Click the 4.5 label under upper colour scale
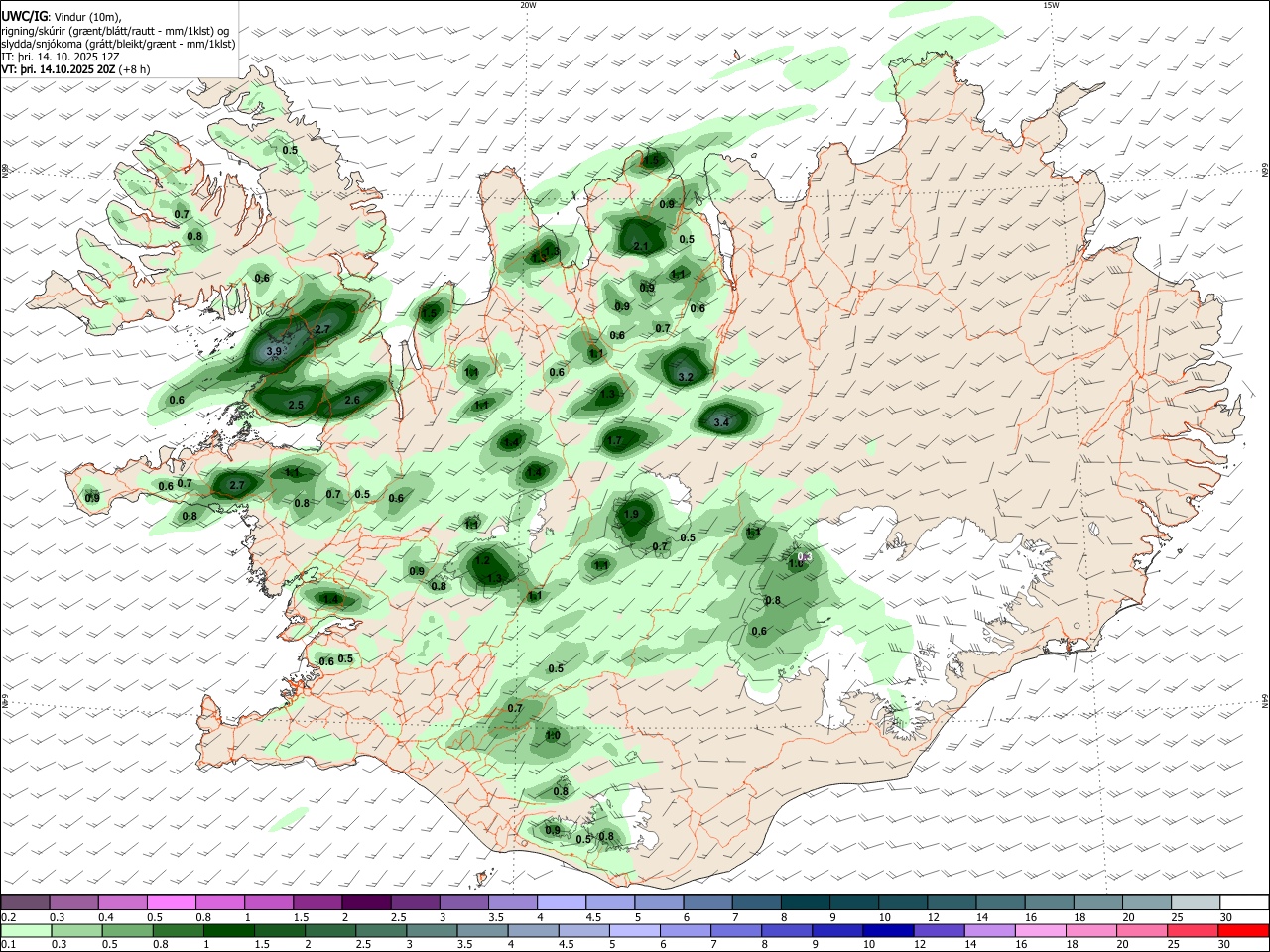 coord(593,917)
